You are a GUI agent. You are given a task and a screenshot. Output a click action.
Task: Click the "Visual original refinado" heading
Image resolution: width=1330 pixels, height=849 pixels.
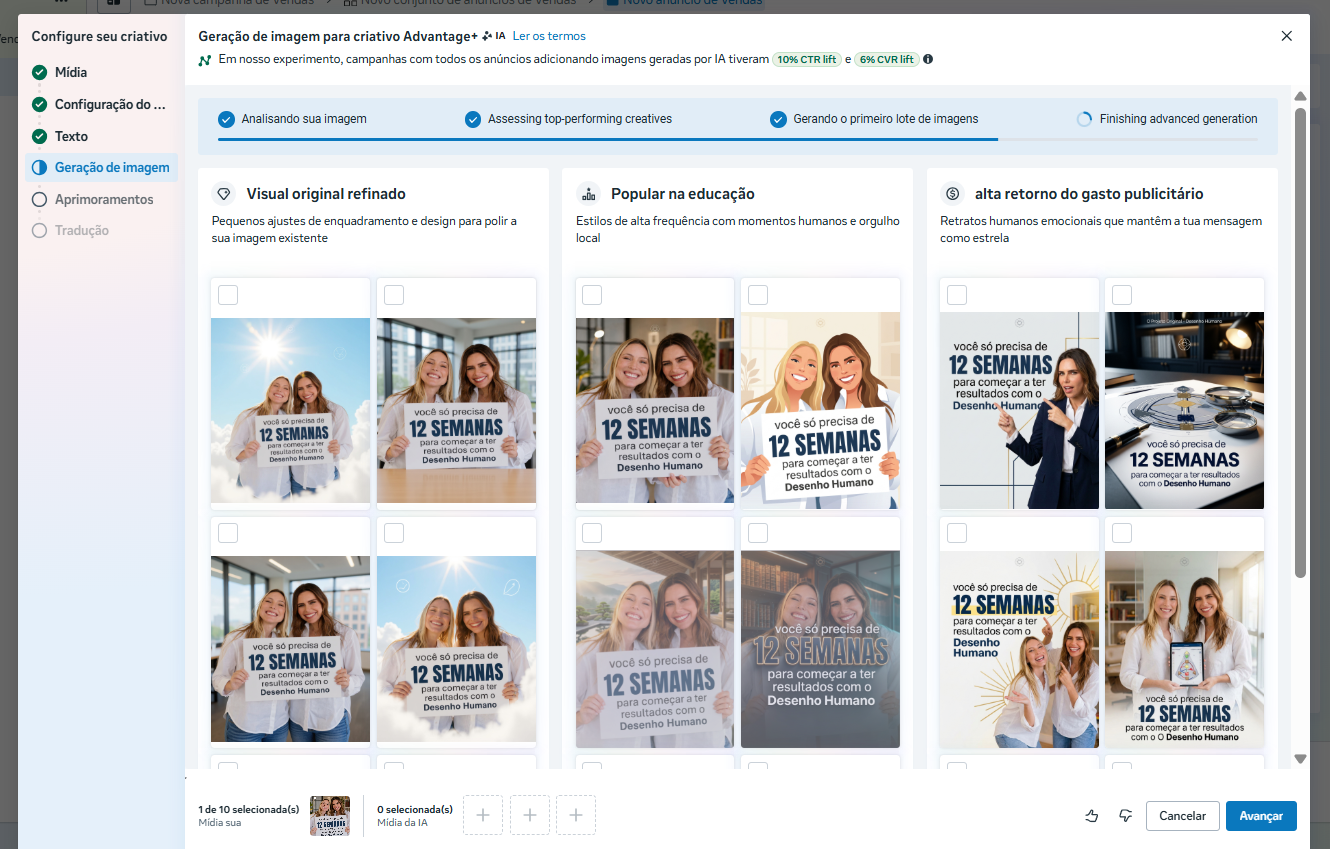[326, 194]
